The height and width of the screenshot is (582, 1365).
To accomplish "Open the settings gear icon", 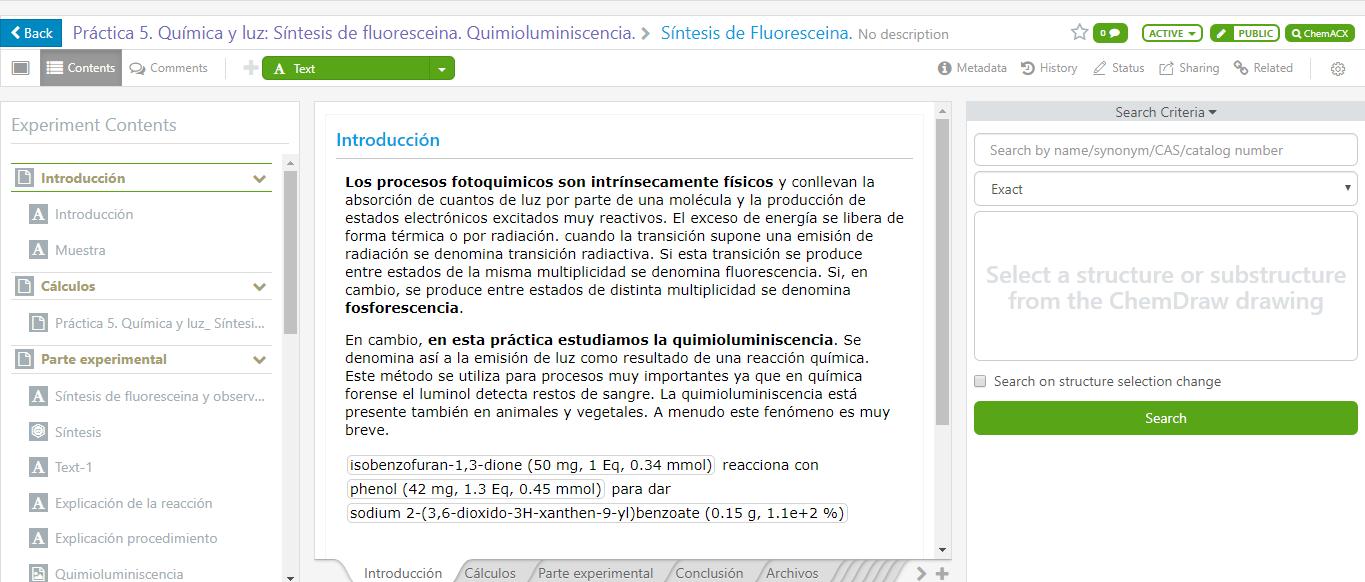I will pyautogui.click(x=1338, y=69).
